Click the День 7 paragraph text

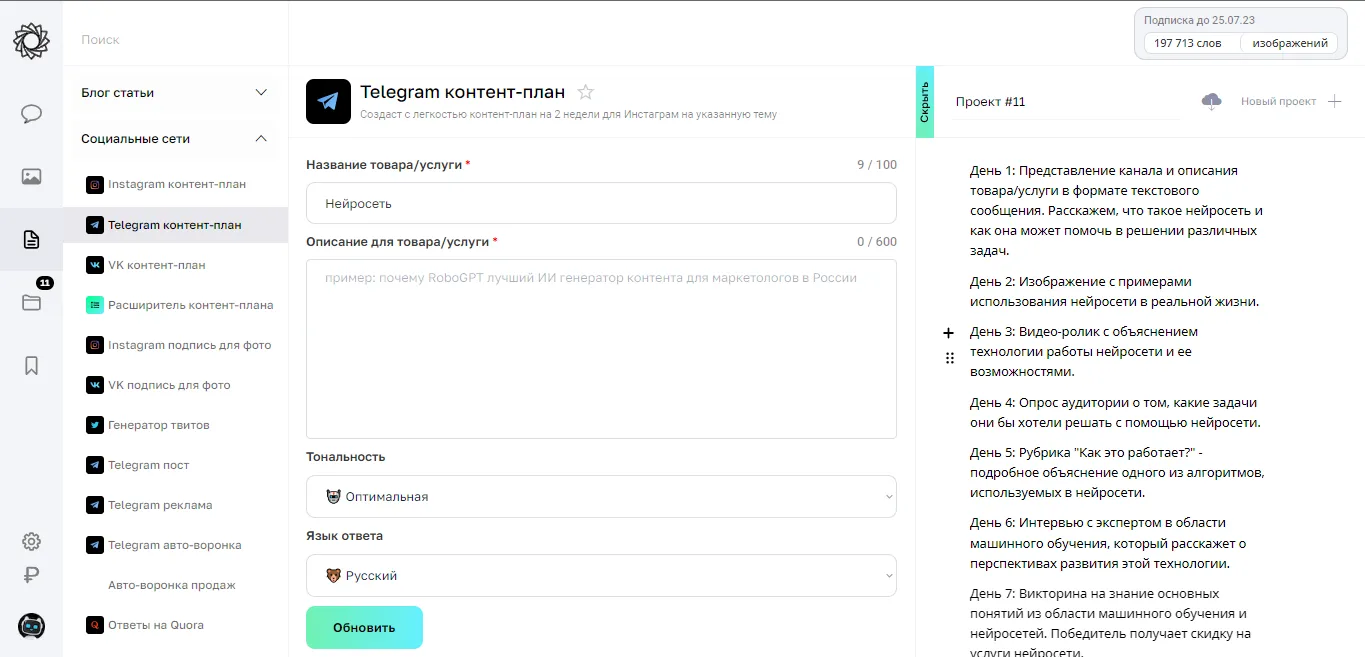(x=1110, y=623)
